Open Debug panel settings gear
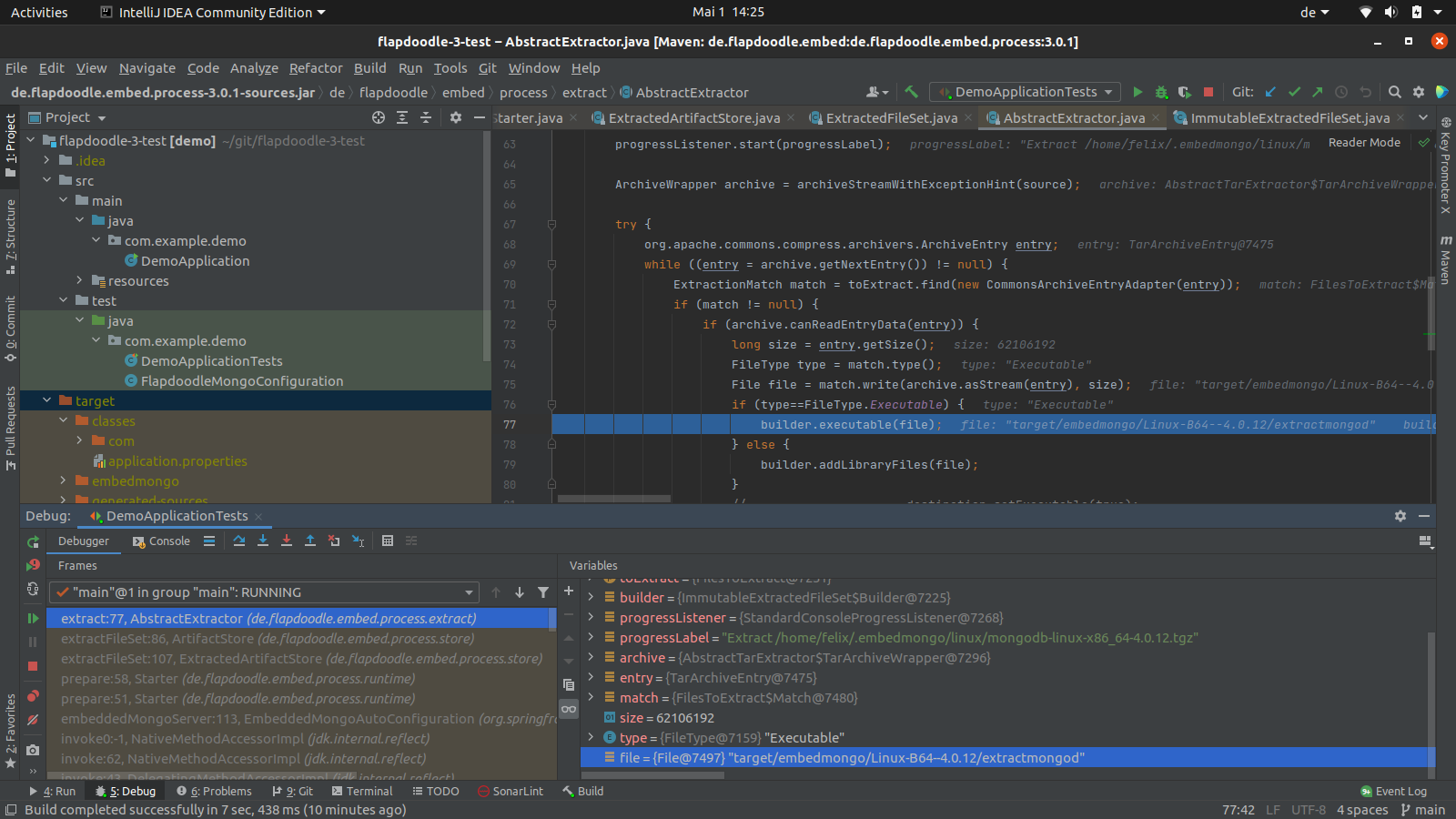 click(1400, 516)
